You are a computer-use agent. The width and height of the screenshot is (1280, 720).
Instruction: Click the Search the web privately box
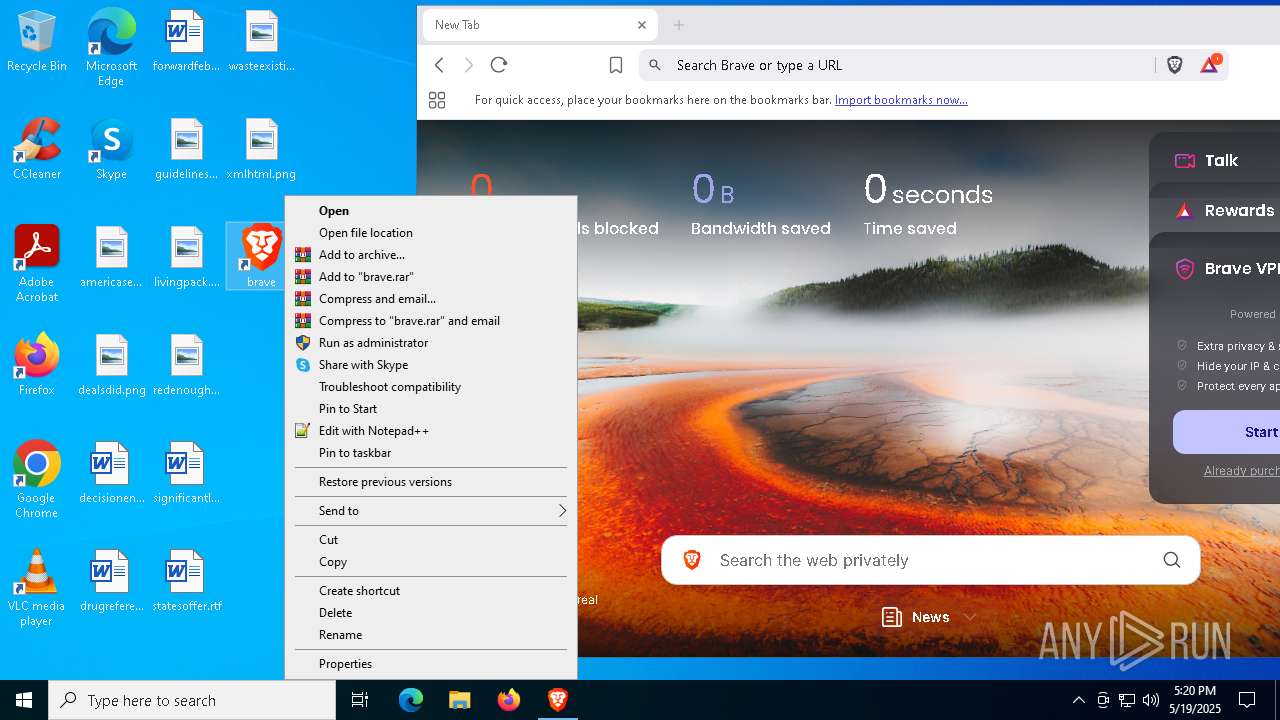(x=930, y=560)
